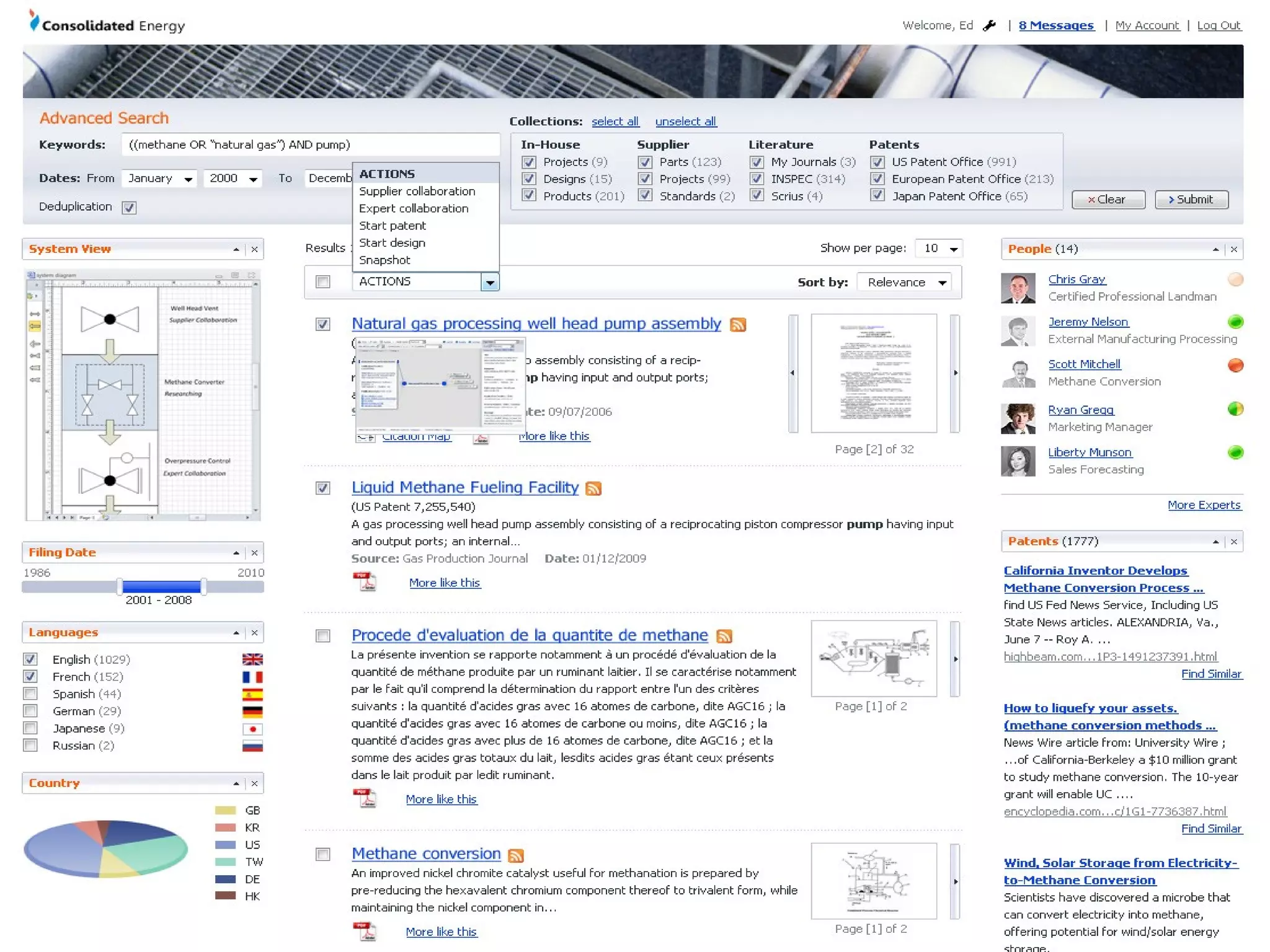Click RSS feed icon next to Liquid Methane Fueling Facility

(x=593, y=488)
